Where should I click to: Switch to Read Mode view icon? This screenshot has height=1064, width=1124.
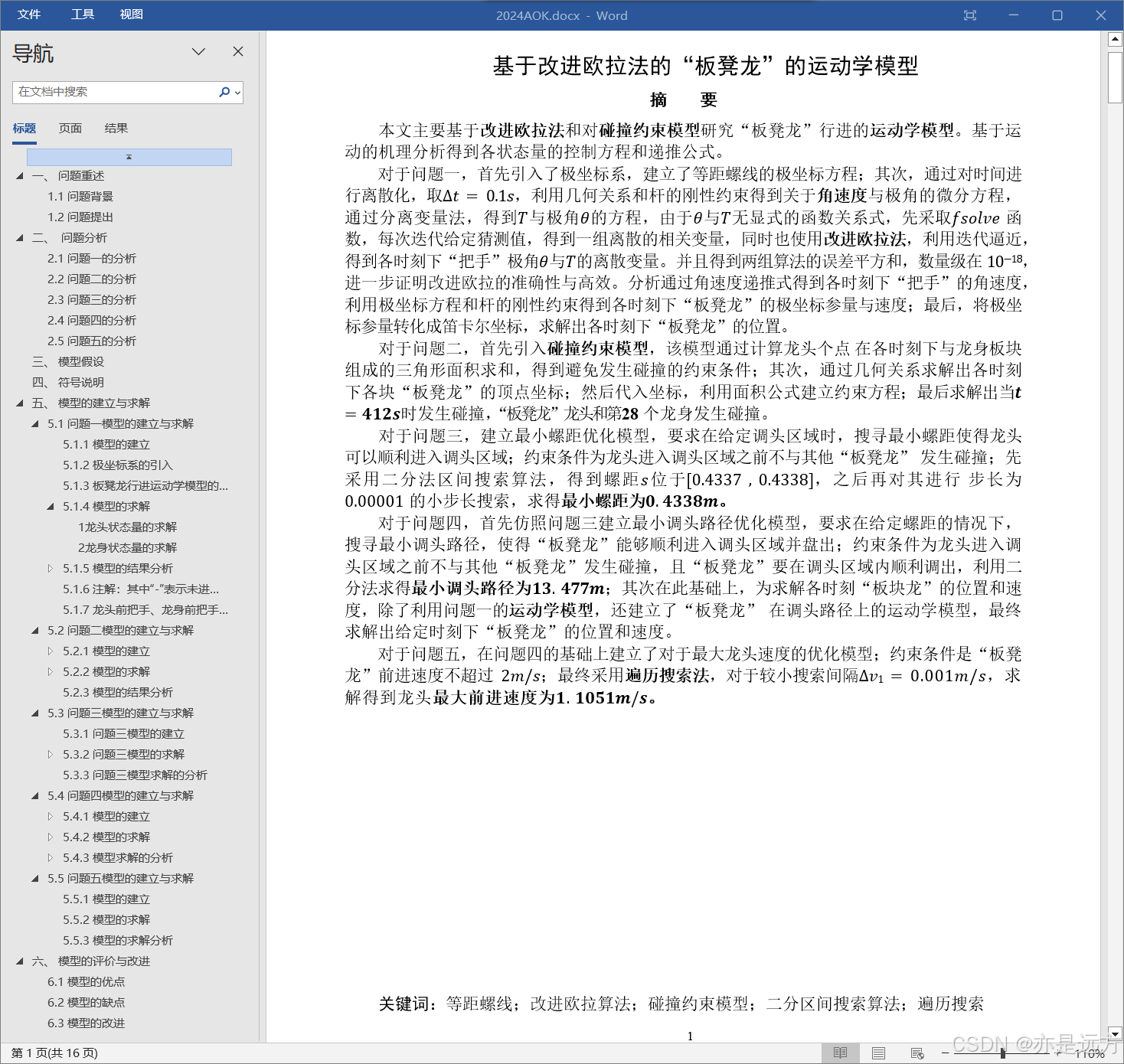(x=840, y=1053)
